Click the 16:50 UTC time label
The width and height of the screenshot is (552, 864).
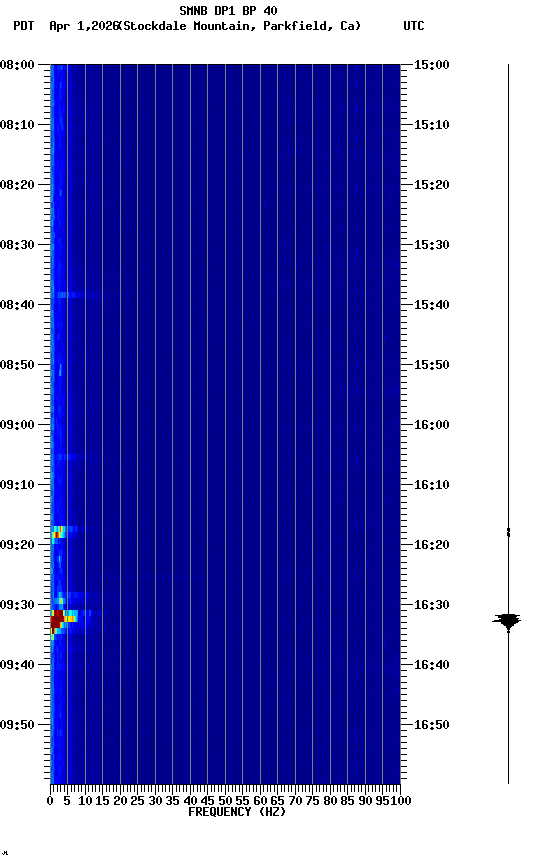point(432,725)
